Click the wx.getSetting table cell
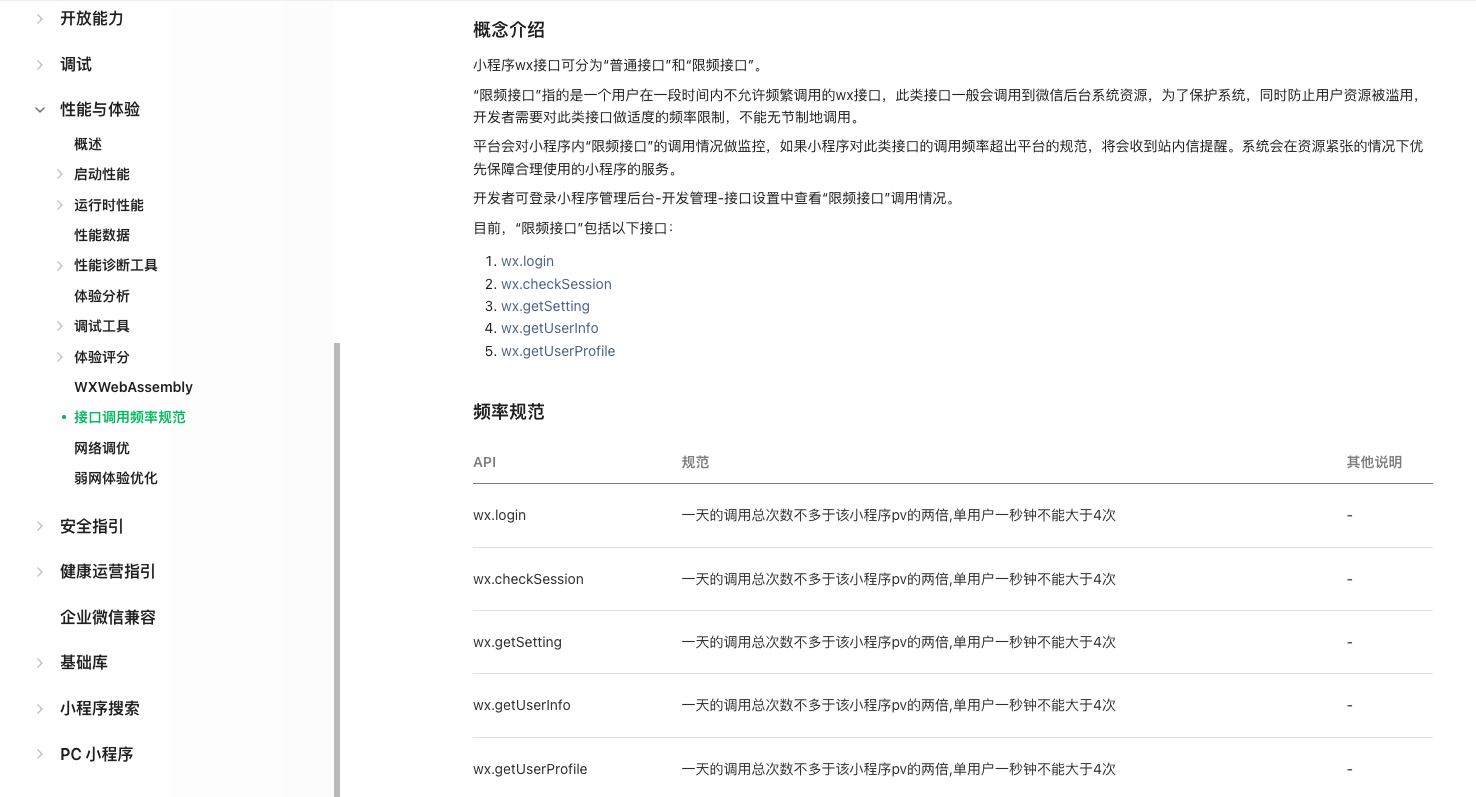The image size is (1476, 797). coord(517,642)
